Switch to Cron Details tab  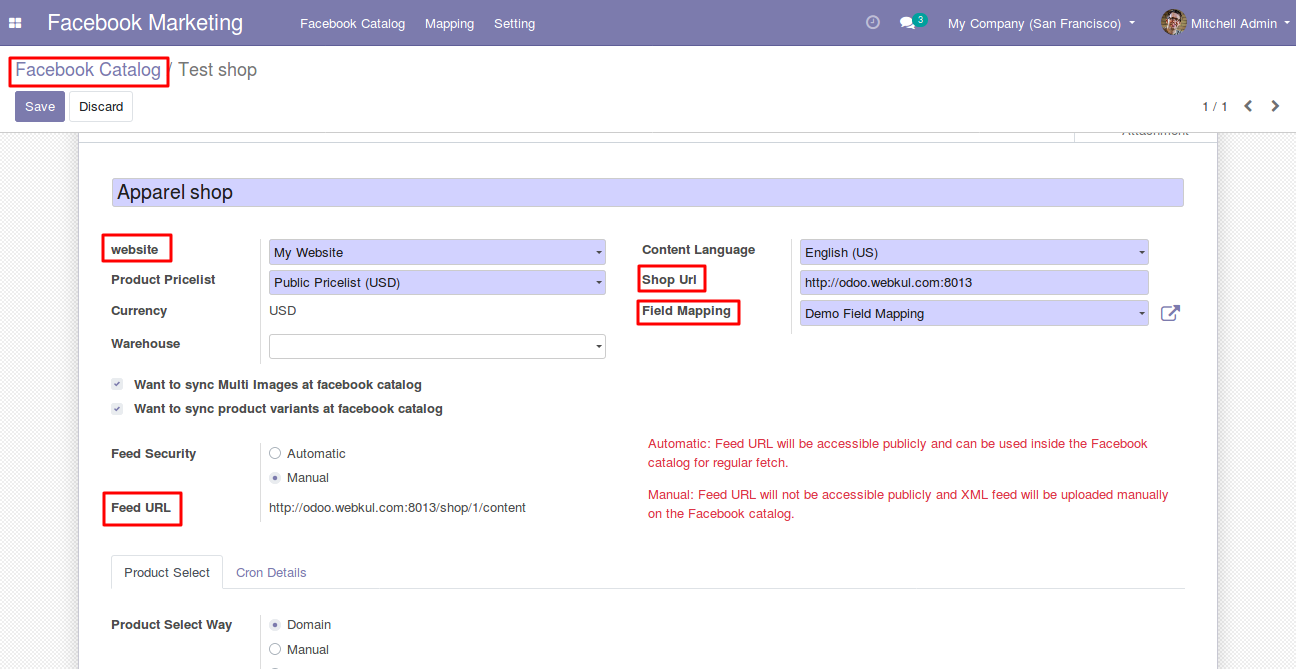coord(271,572)
